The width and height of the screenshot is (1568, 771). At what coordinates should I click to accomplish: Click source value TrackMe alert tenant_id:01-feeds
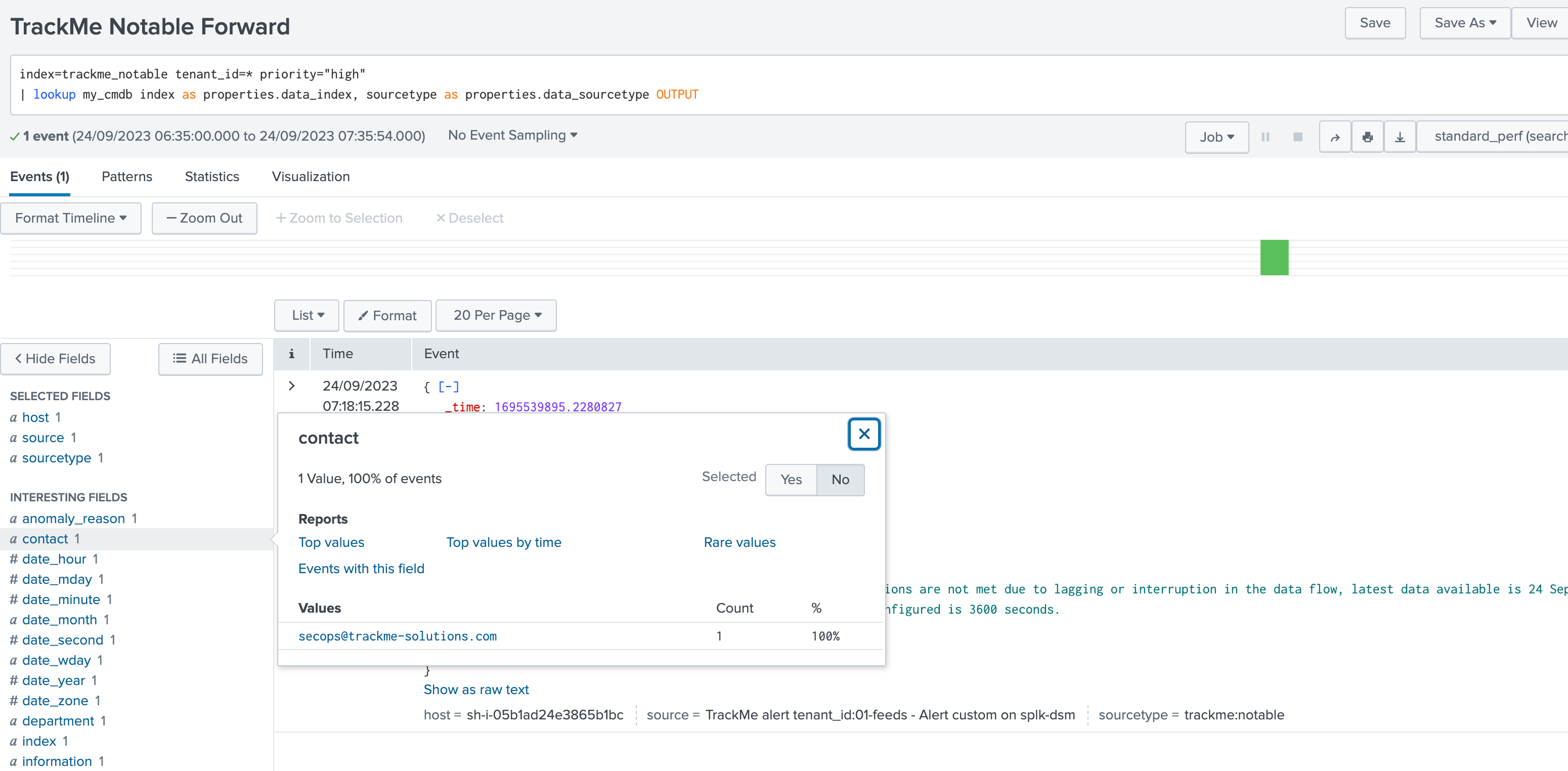pos(890,714)
